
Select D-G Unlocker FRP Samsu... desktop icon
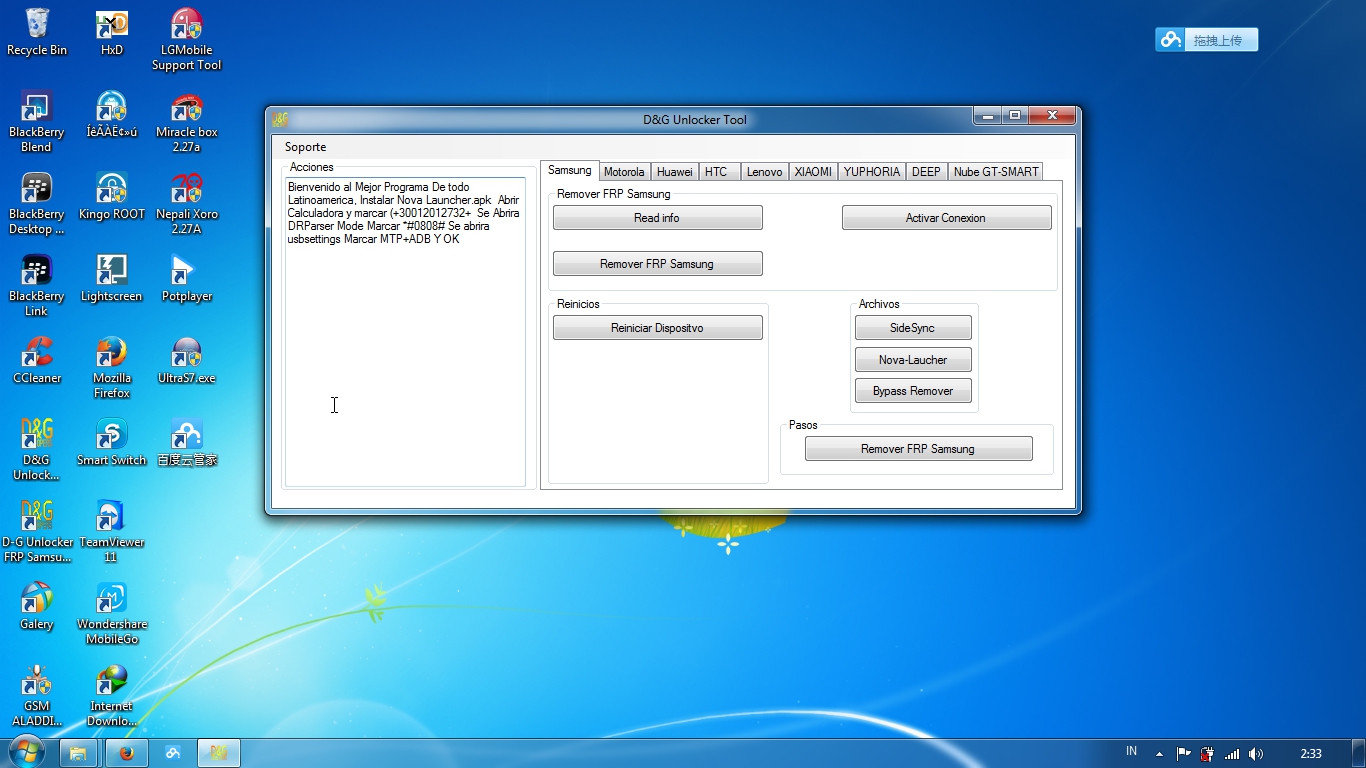pyautogui.click(x=37, y=532)
